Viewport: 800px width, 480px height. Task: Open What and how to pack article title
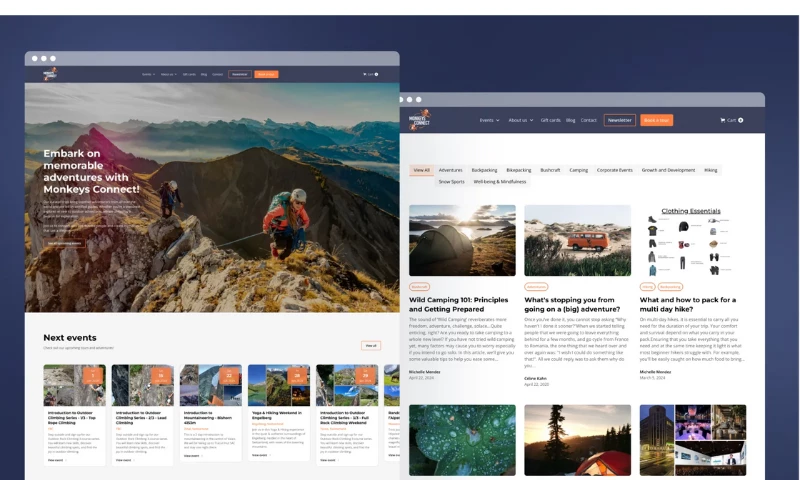[688, 305]
